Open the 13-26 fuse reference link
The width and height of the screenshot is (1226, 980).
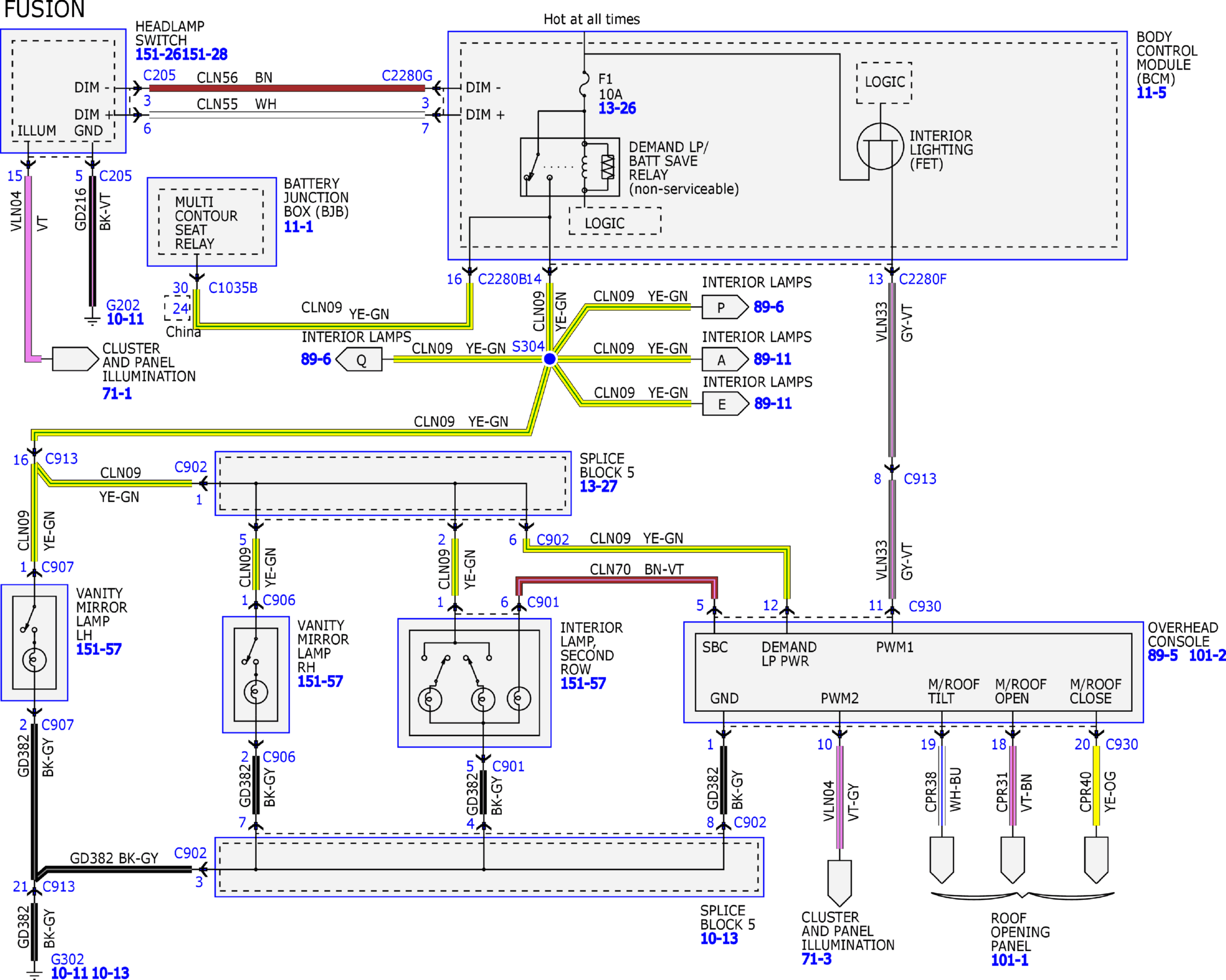pyautogui.click(x=617, y=108)
